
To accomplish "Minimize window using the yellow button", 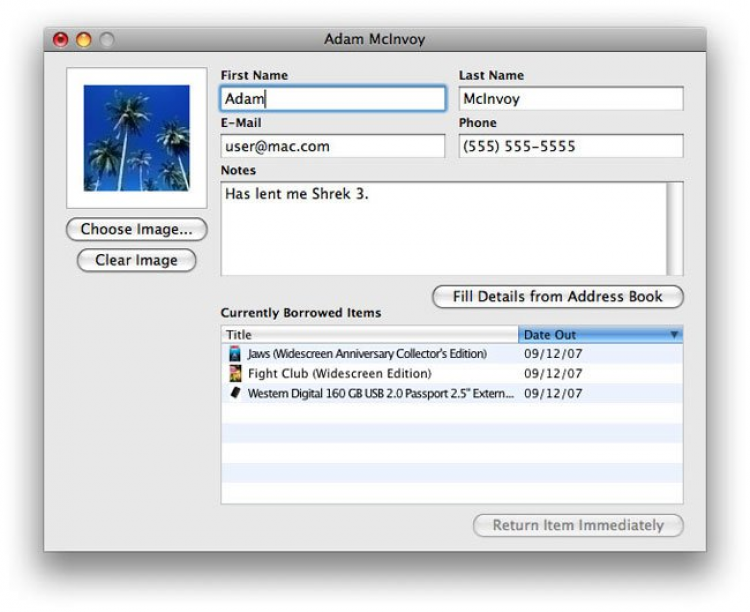I will [x=84, y=39].
